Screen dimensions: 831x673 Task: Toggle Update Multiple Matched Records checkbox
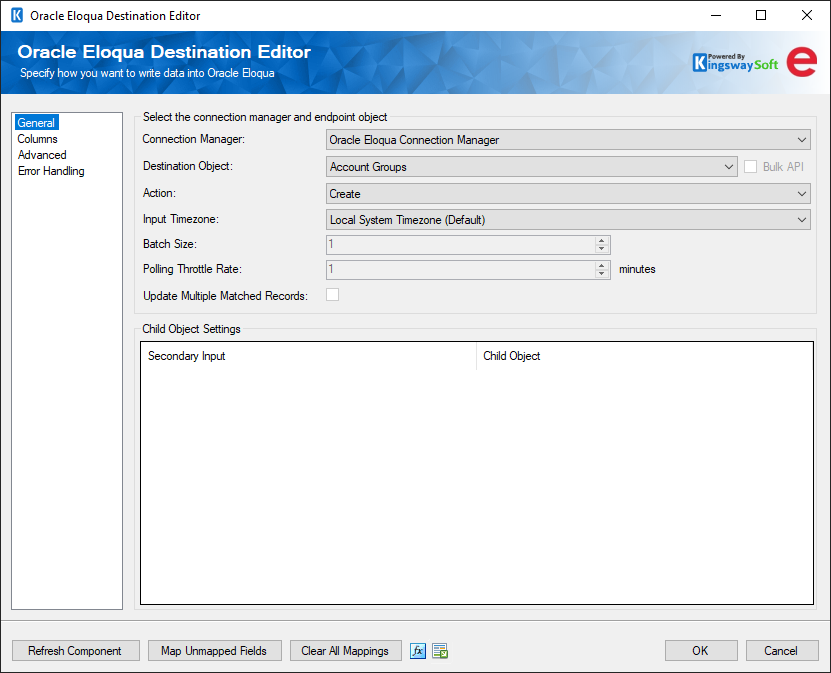click(332, 295)
